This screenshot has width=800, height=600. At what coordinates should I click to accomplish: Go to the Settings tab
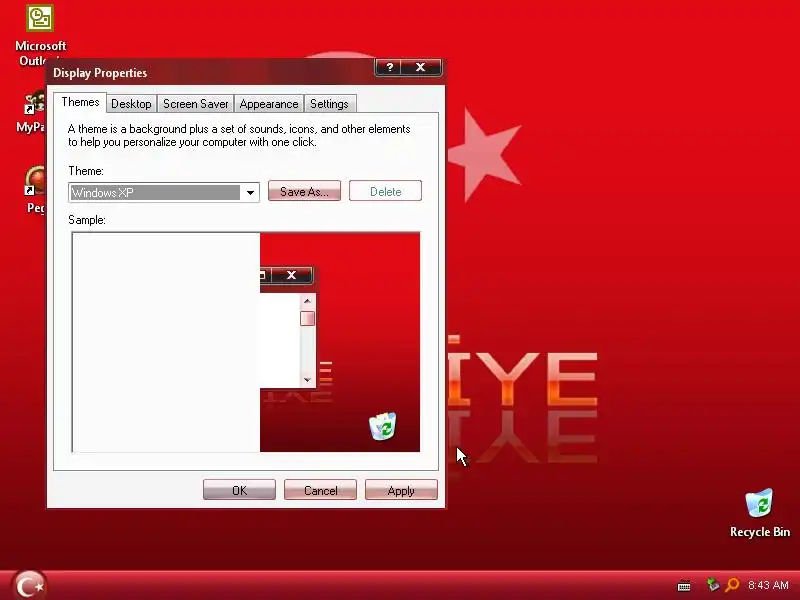tap(329, 104)
